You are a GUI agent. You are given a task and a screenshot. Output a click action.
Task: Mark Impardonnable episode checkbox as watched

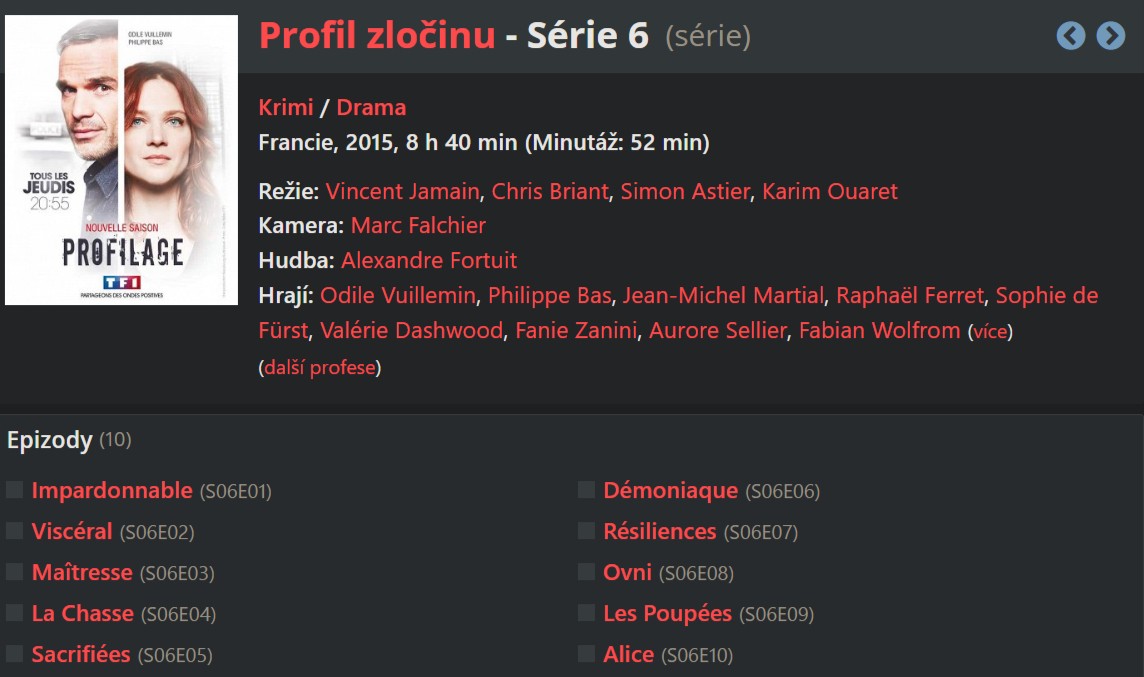15,490
